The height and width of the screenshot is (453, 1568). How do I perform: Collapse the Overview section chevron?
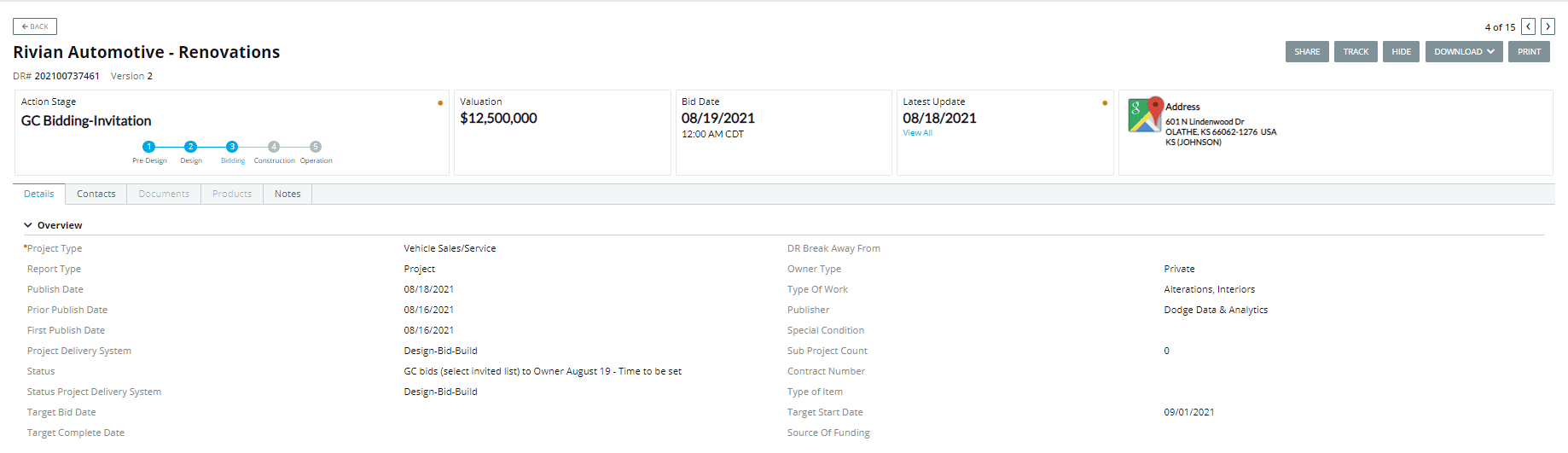coord(28,225)
